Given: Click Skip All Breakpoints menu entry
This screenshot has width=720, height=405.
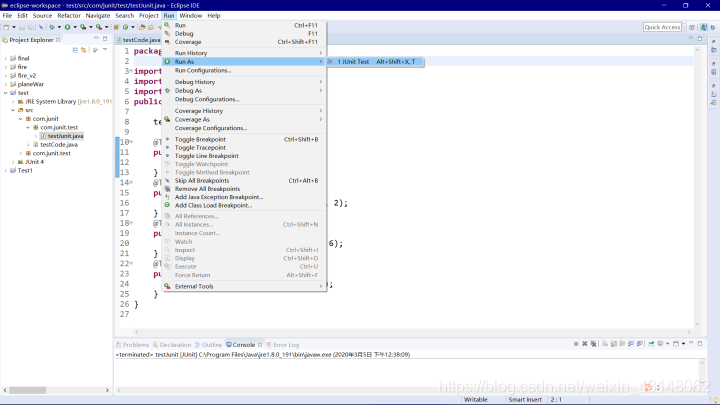Looking at the screenshot, I should pos(244,180).
